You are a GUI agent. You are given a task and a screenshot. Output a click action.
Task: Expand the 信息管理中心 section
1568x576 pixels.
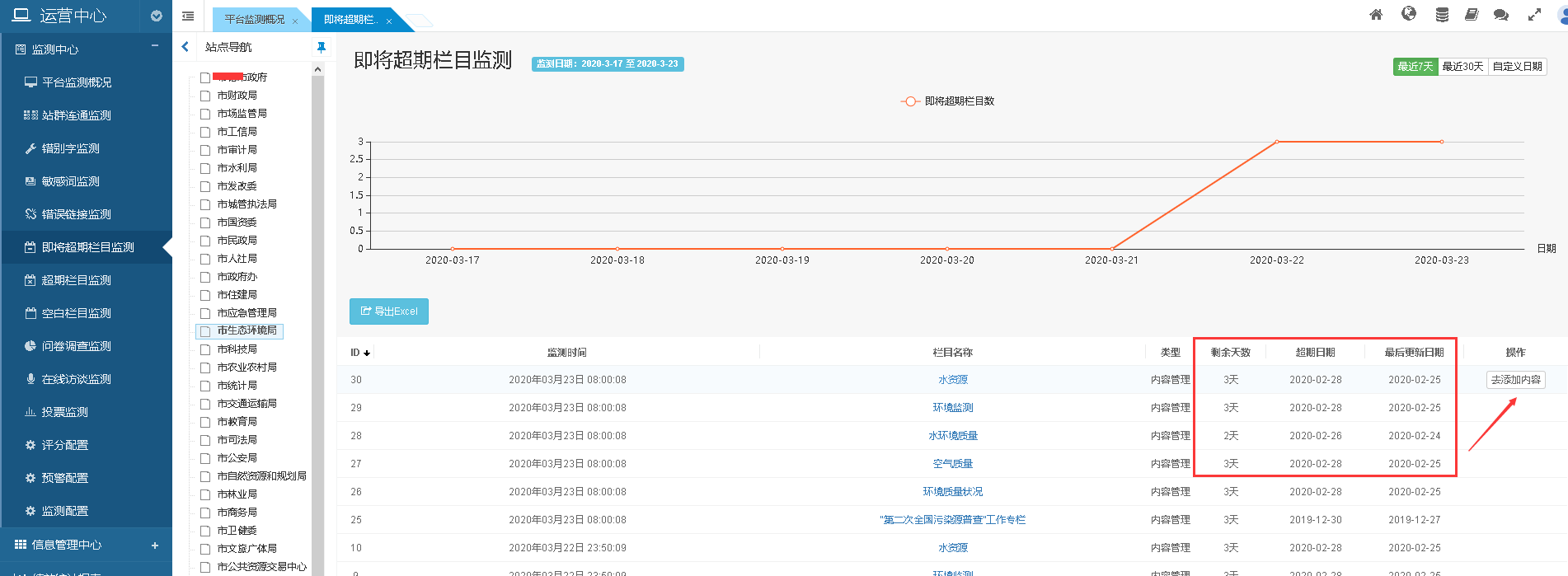[x=154, y=545]
